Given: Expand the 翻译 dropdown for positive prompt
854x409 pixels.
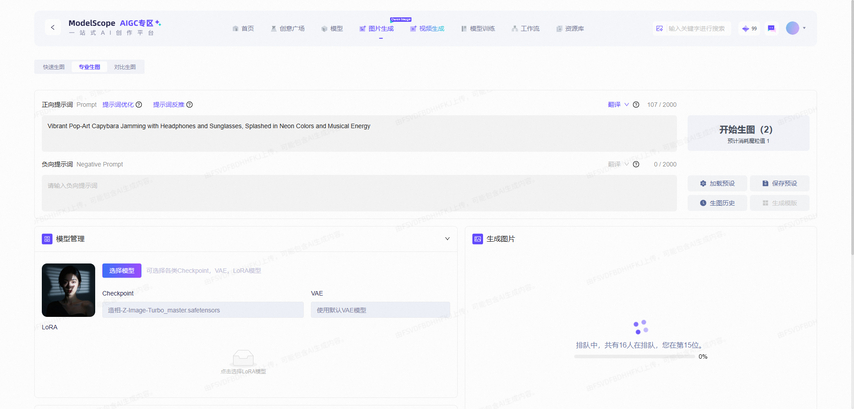Looking at the screenshot, I should [x=619, y=105].
